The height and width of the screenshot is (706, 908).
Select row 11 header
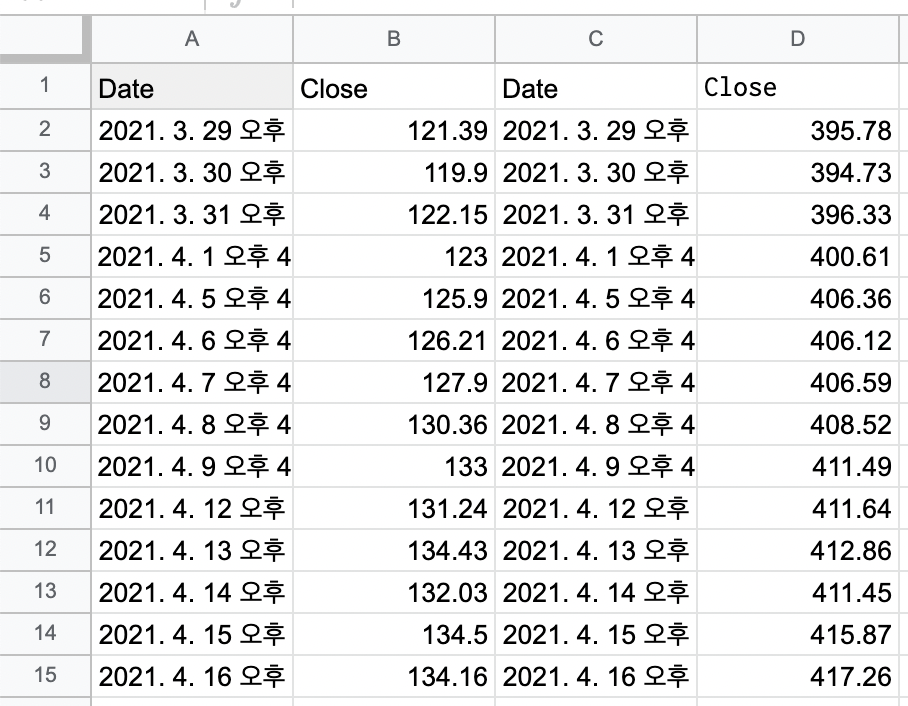[x=45, y=508]
